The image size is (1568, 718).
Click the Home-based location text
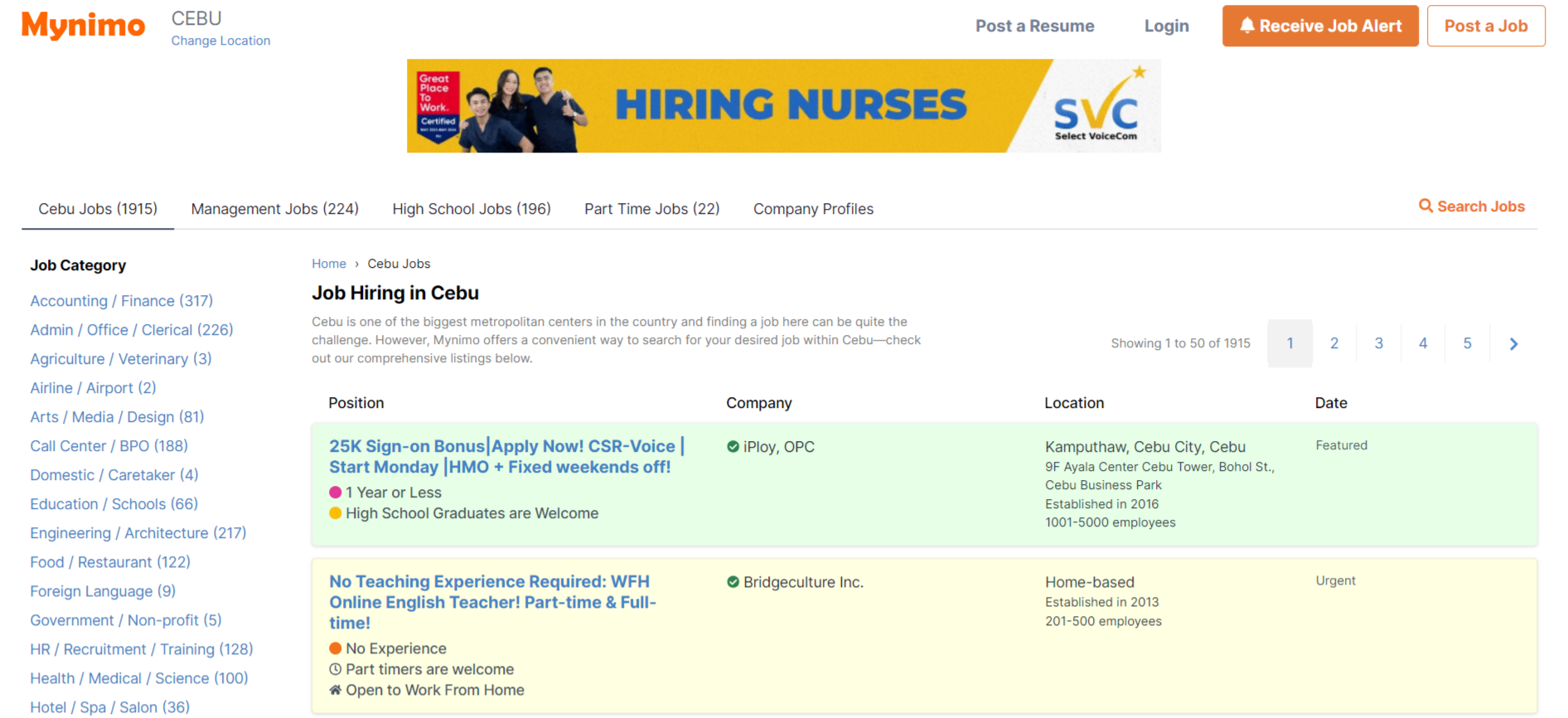point(1090,582)
